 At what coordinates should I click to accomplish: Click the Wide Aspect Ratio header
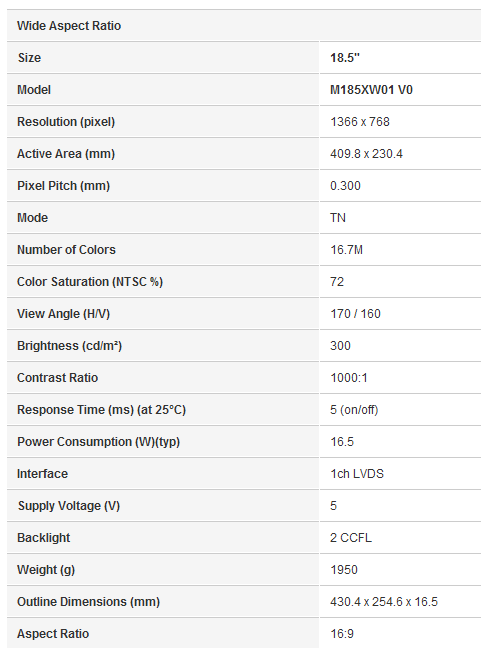69,26
